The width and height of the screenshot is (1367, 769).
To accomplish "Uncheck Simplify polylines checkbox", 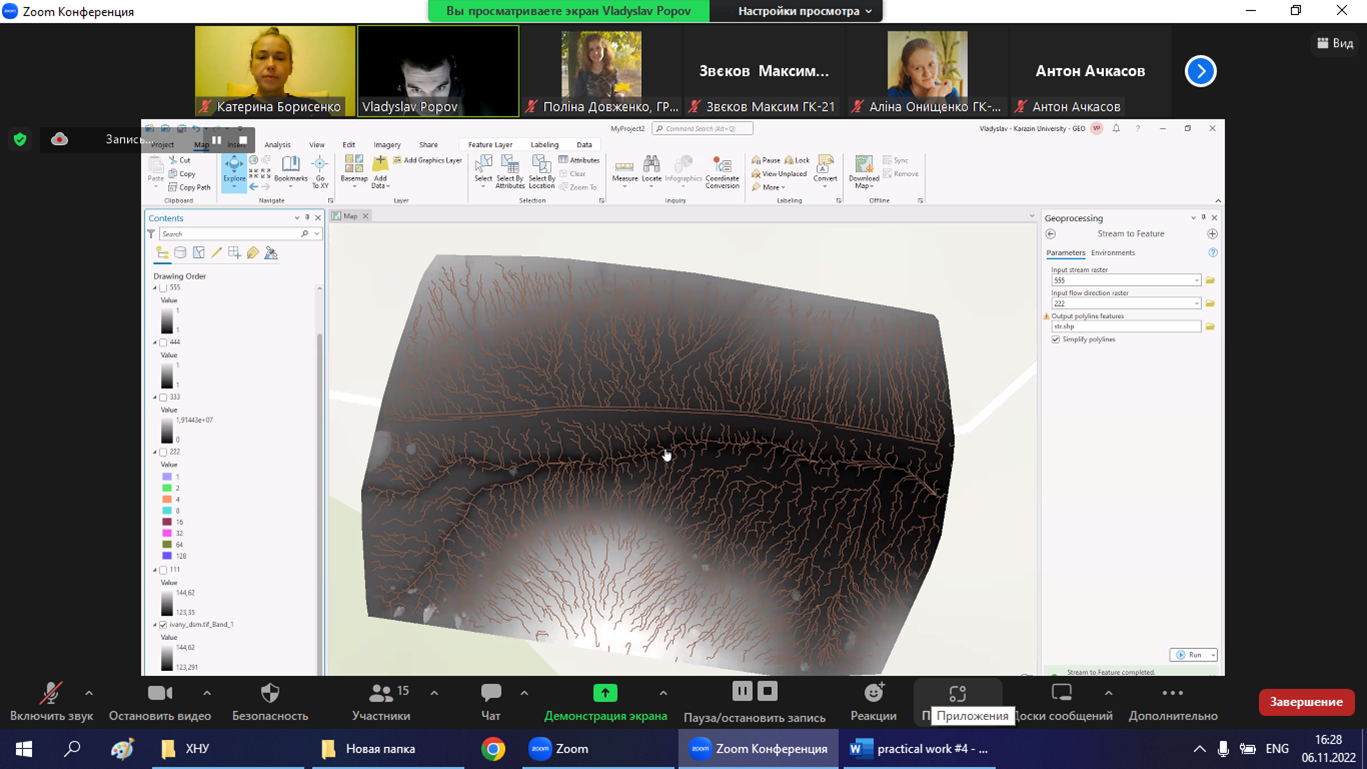I will [1056, 340].
